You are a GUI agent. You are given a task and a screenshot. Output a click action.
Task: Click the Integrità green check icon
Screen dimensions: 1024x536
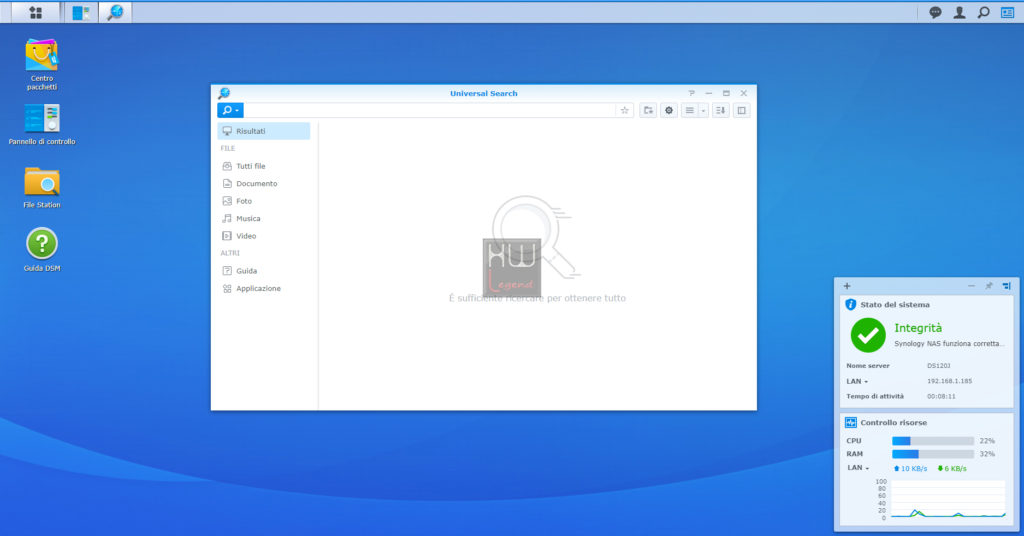(x=868, y=335)
